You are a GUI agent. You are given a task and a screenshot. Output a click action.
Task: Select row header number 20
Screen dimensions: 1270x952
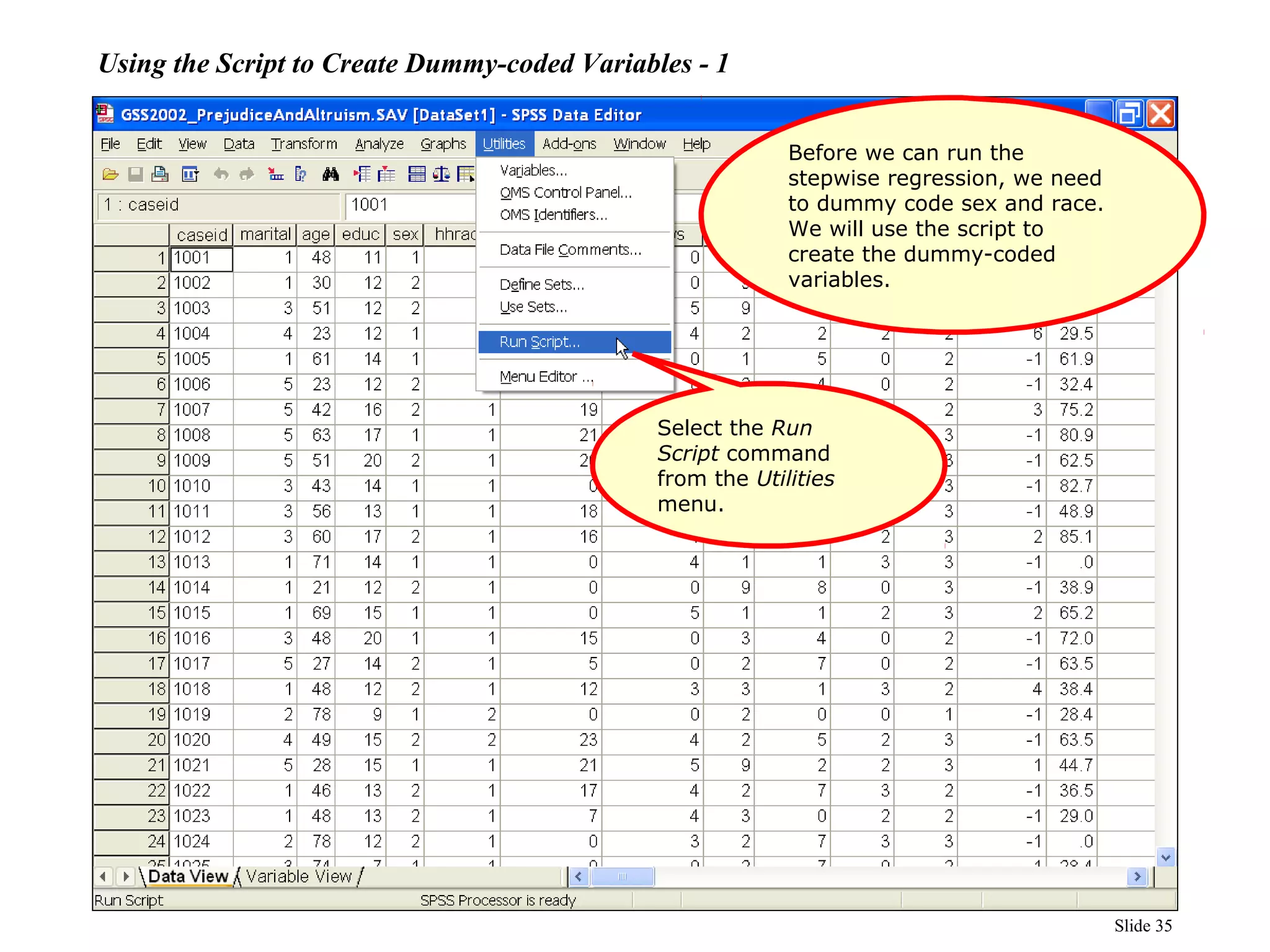(x=131, y=740)
